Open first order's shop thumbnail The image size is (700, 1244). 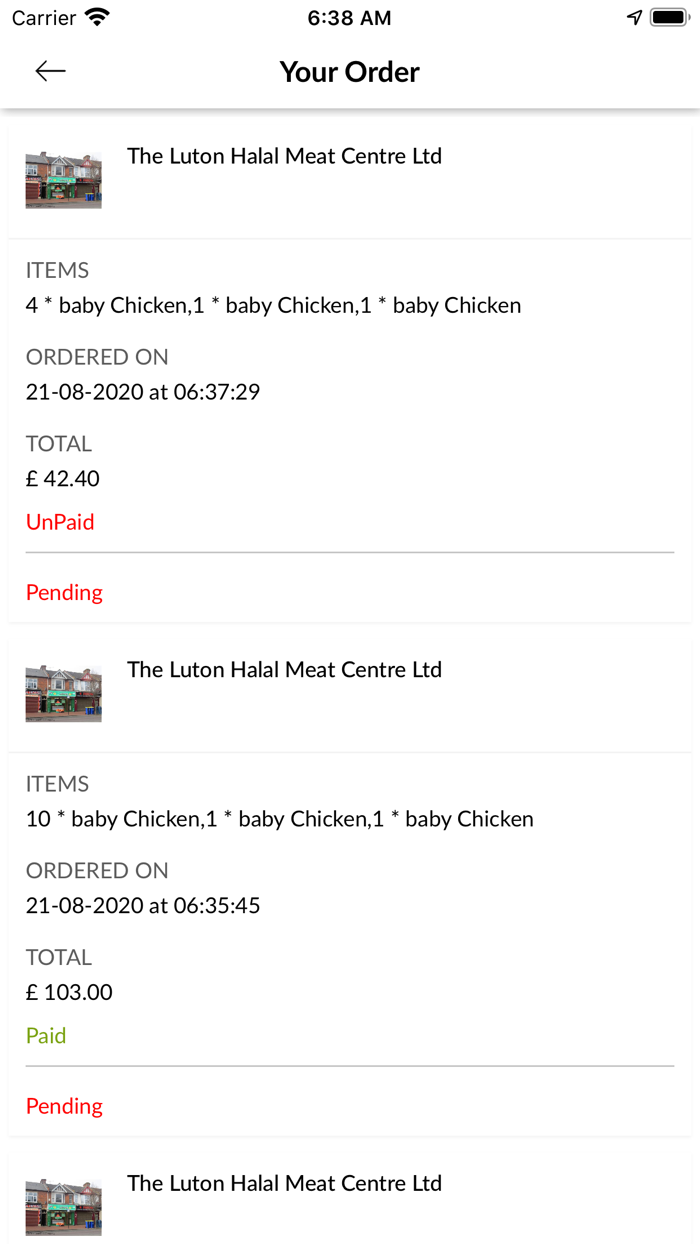[x=63, y=180]
